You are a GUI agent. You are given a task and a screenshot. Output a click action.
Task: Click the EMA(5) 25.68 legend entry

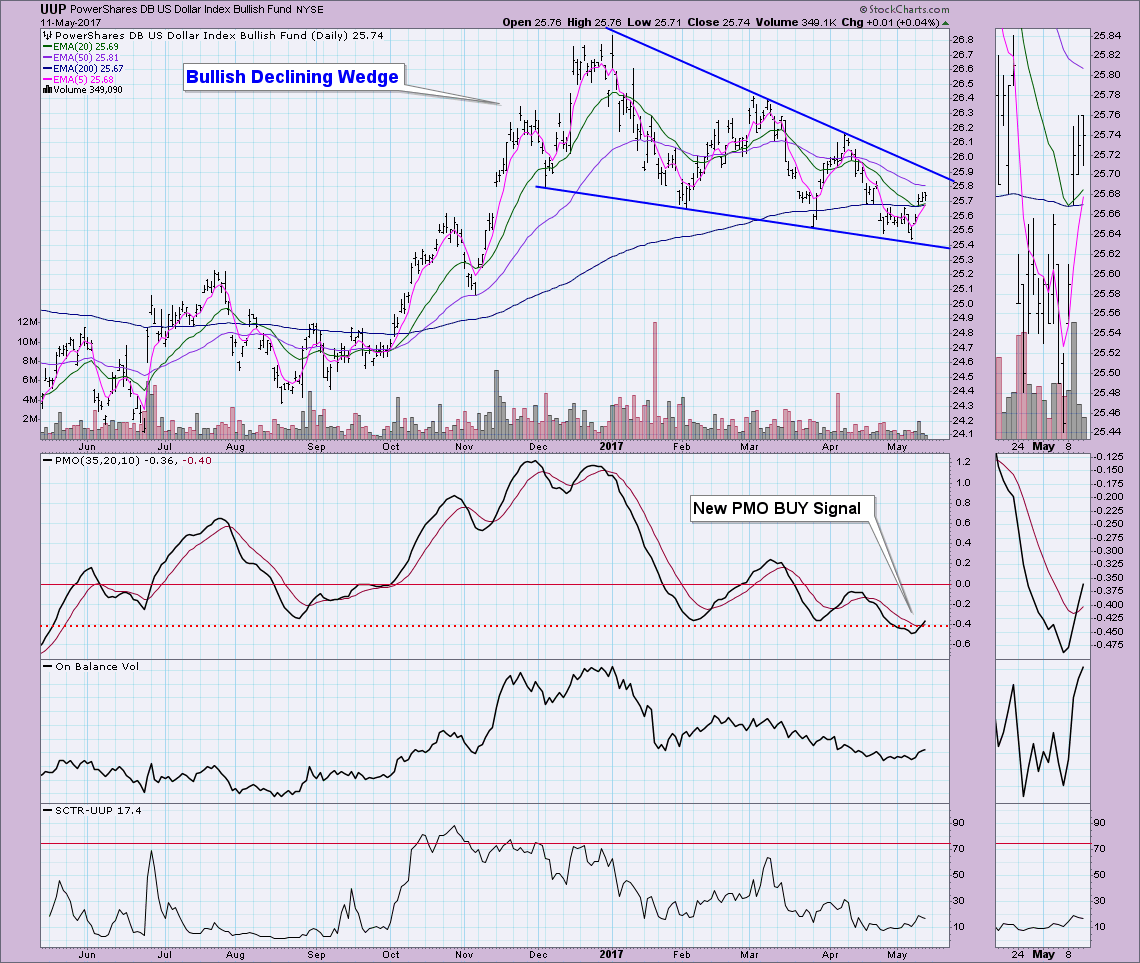(78, 79)
